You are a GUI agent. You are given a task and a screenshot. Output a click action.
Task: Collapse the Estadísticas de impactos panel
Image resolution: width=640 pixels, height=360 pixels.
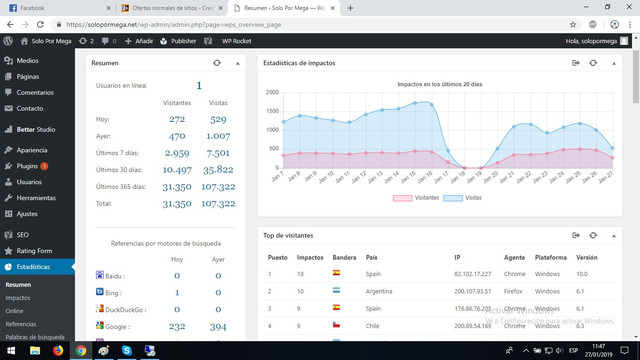[613, 63]
